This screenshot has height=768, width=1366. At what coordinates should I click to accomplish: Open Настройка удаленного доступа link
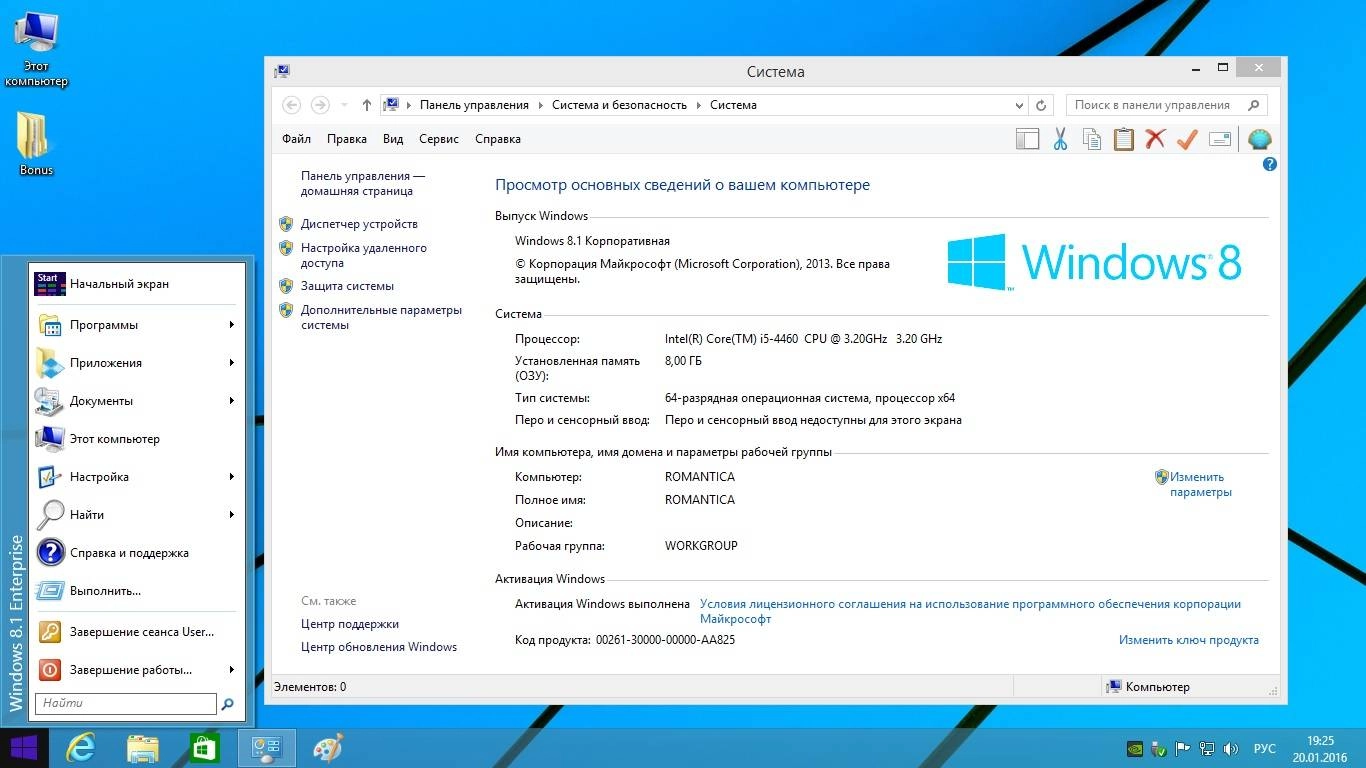364,256
